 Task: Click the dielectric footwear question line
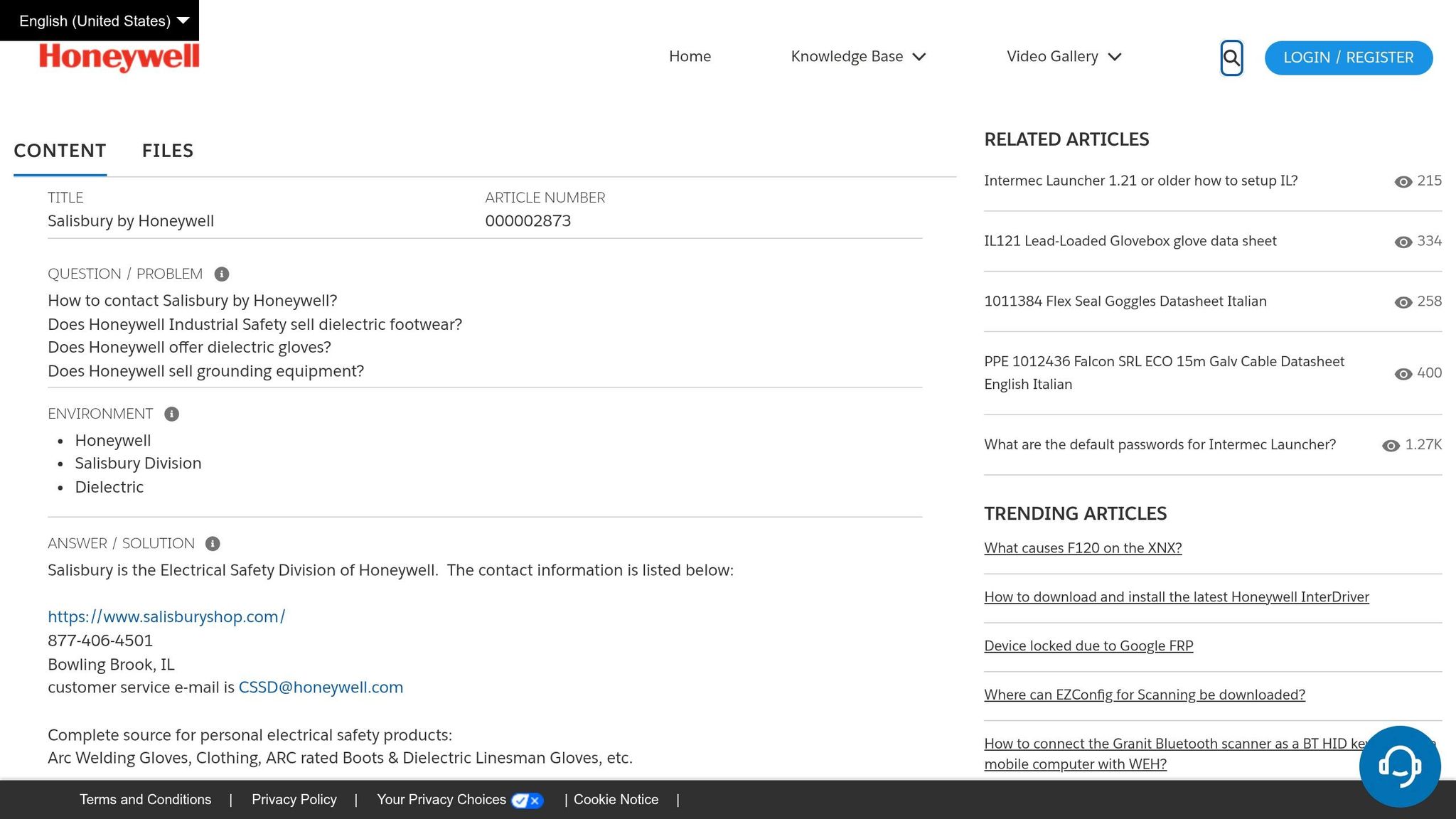pos(255,325)
